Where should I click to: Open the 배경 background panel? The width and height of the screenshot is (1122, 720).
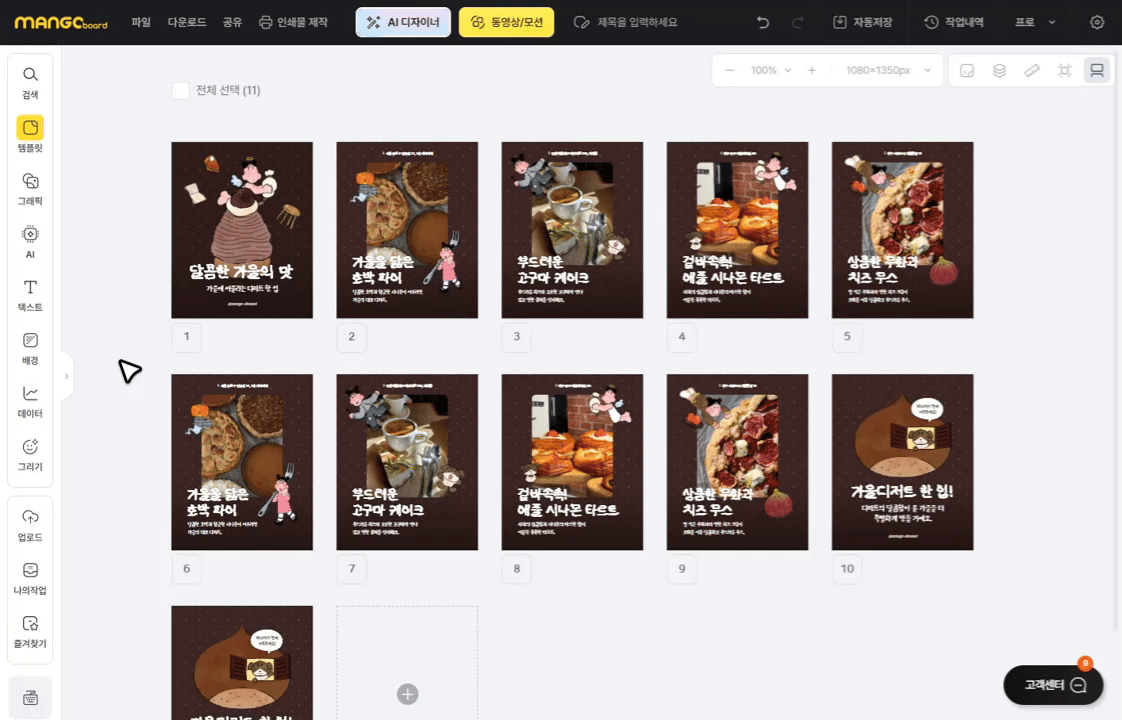click(x=30, y=347)
